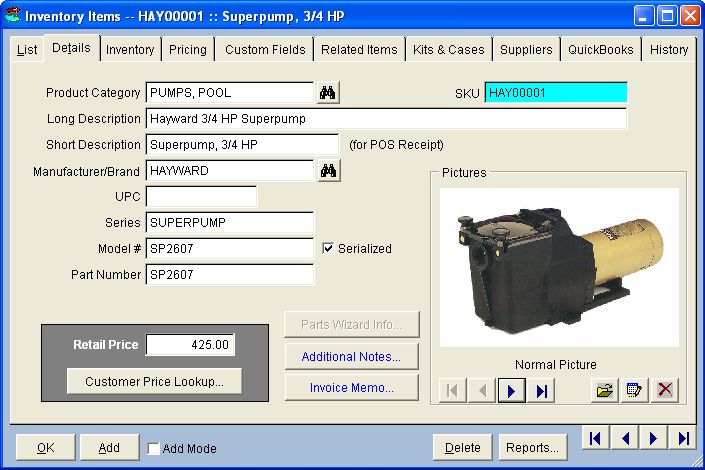
Task: Click the SKU field HAY00001
Action: click(x=556, y=93)
